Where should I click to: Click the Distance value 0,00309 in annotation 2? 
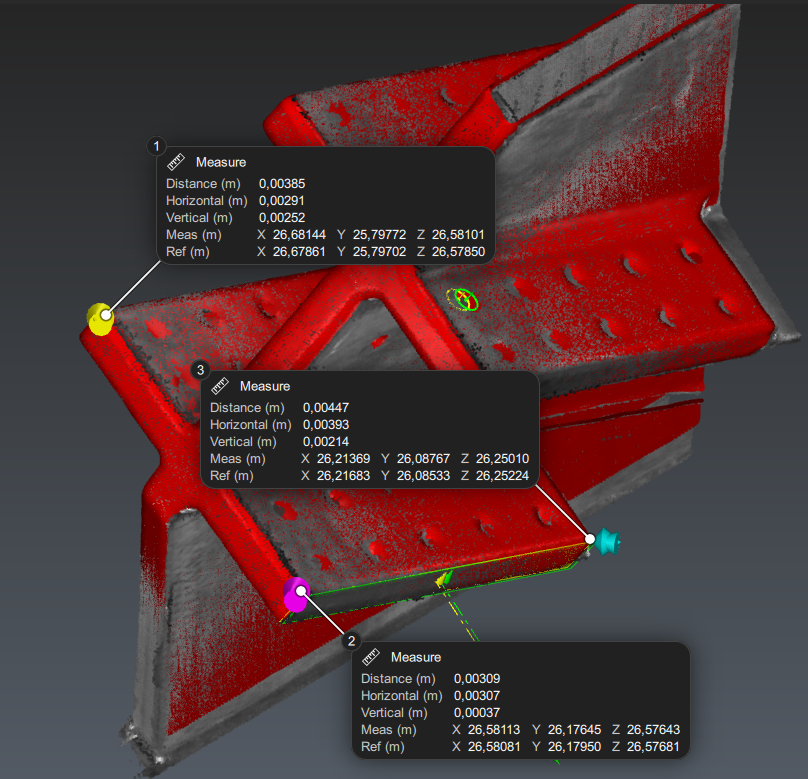click(477, 678)
